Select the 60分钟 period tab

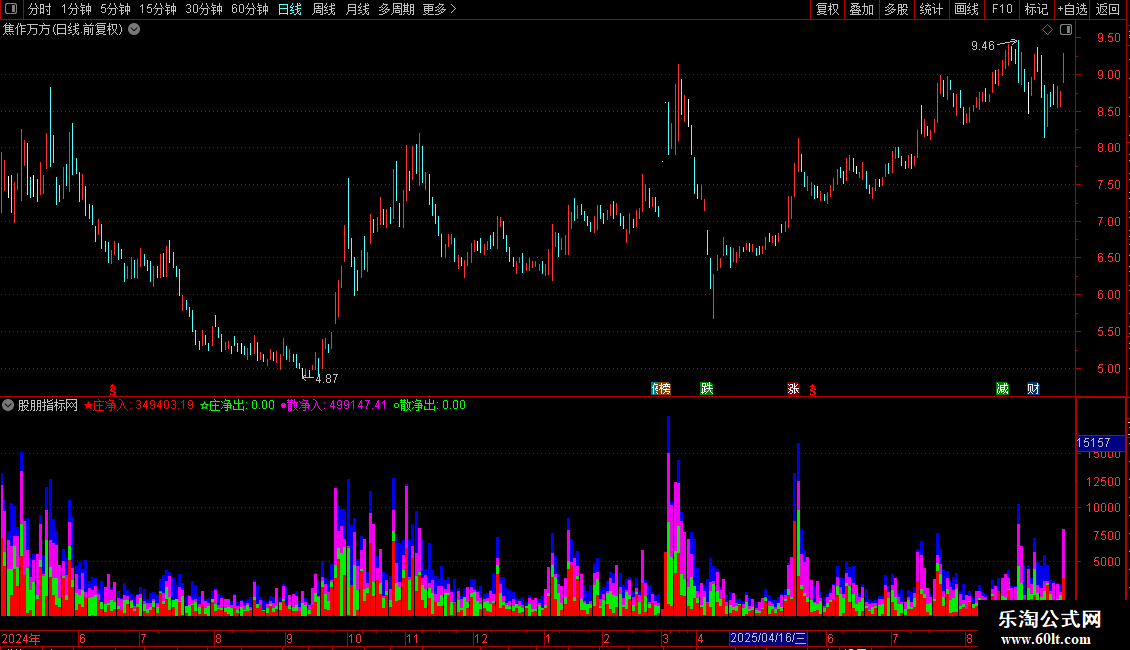[249, 9]
